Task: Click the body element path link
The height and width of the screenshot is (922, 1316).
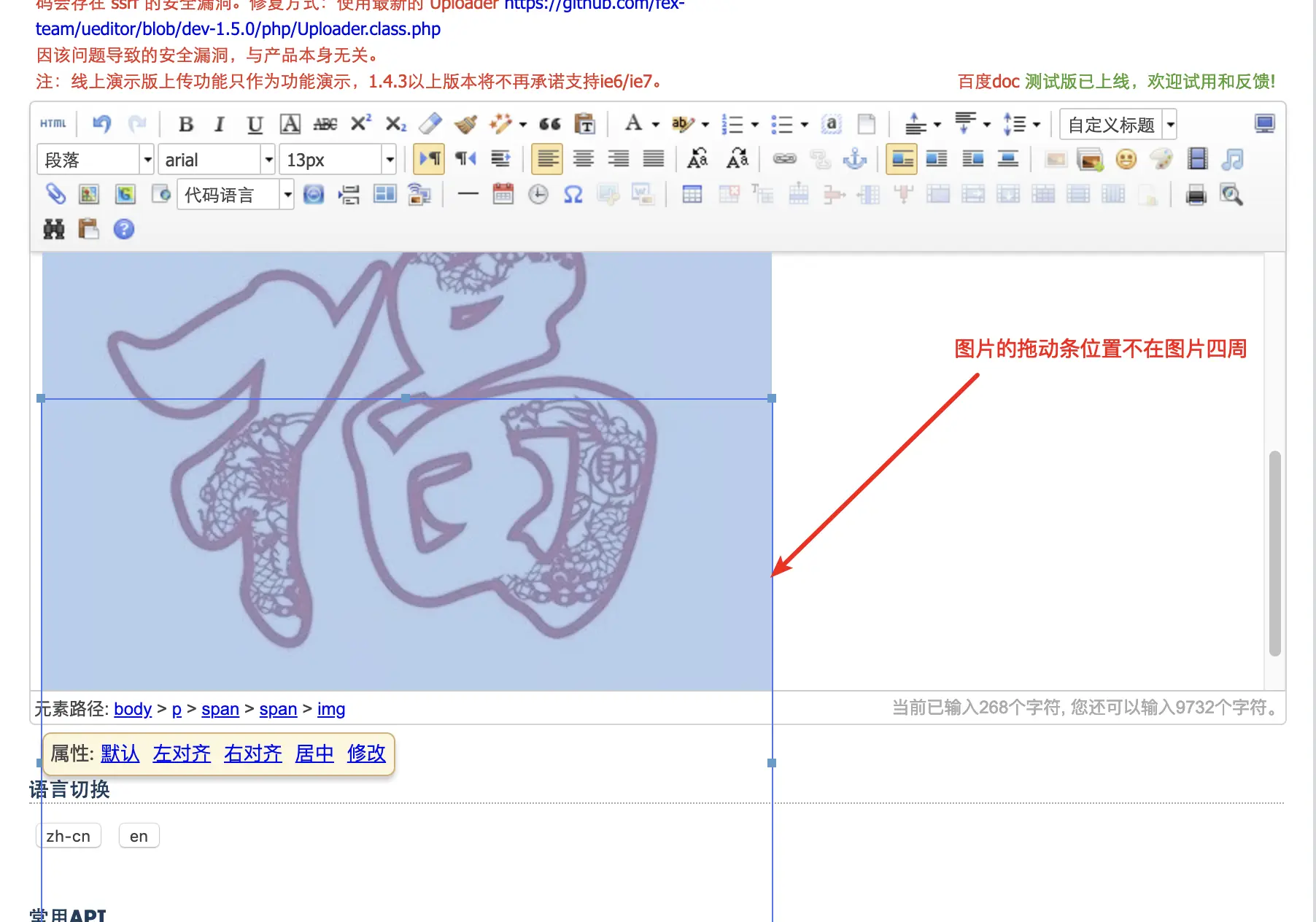Action: pos(133,709)
